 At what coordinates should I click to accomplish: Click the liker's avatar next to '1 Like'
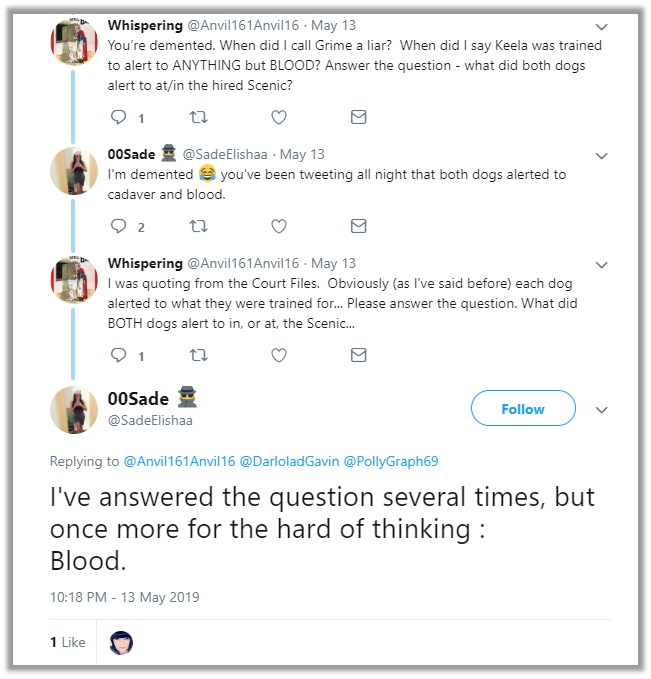121,642
